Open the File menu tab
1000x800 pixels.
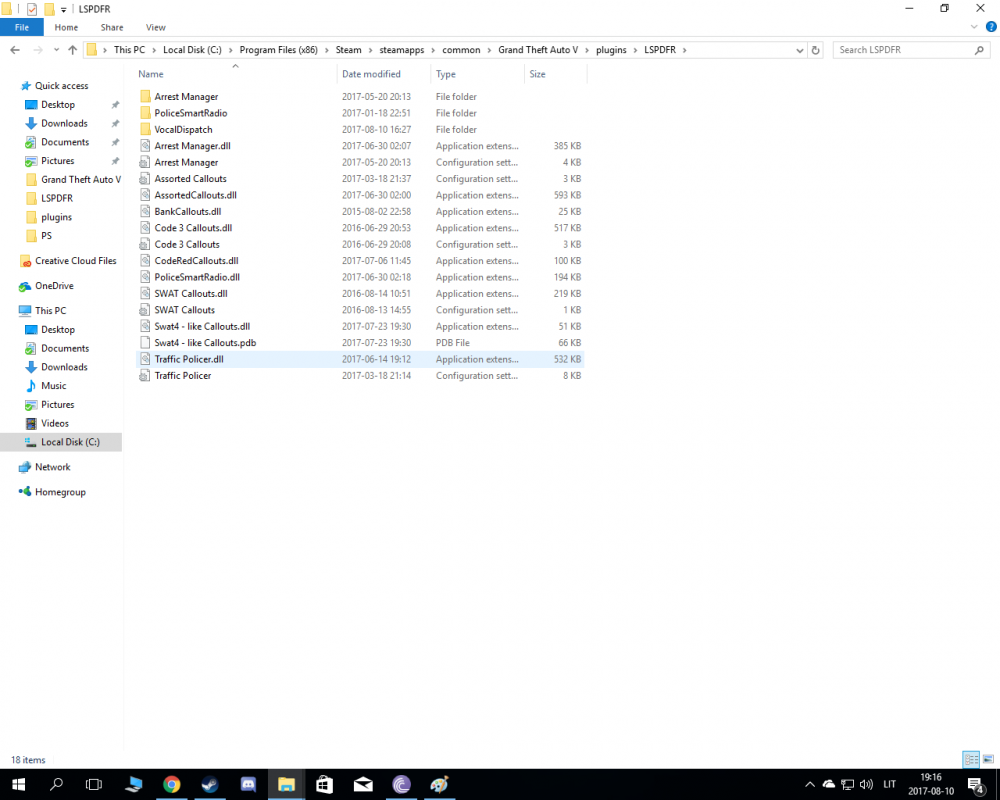click(x=22, y=27)
